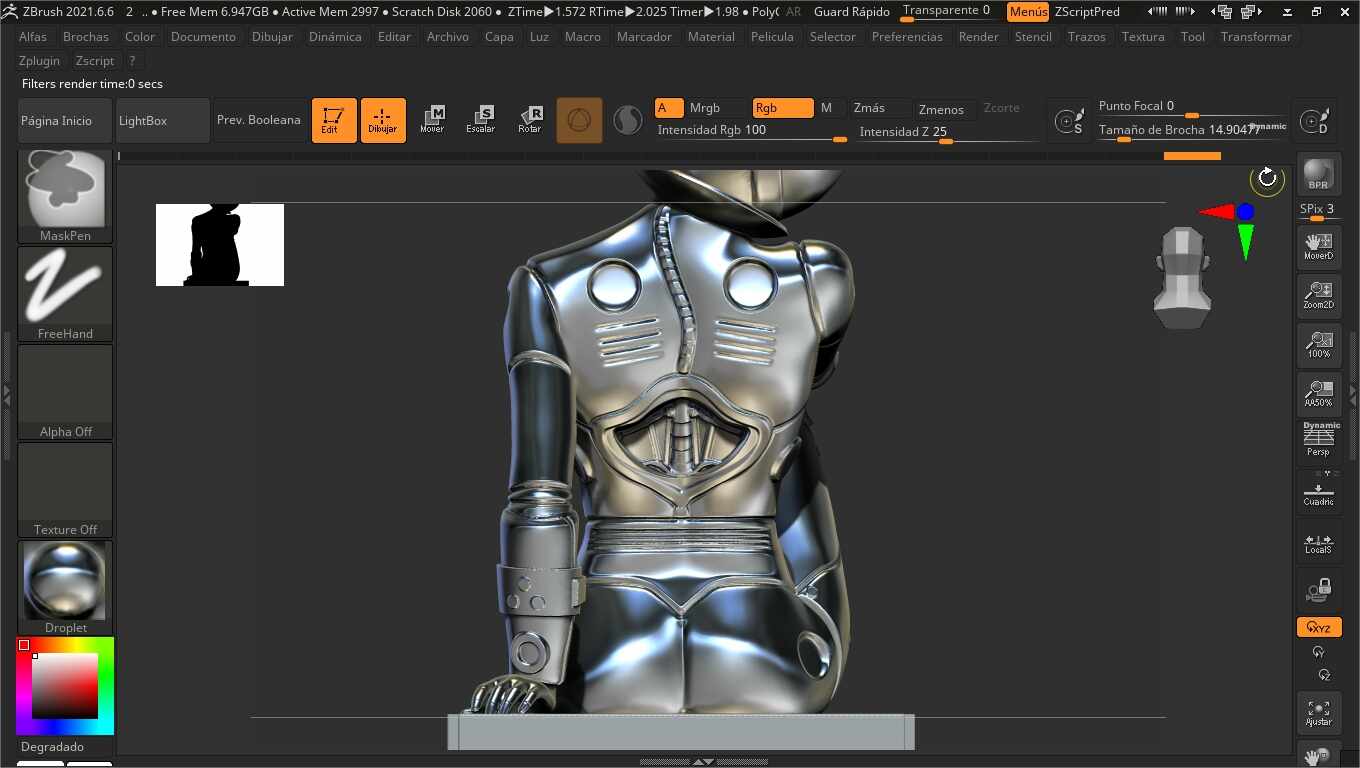Click the SPix 3 slider

tap(1318, 210)
